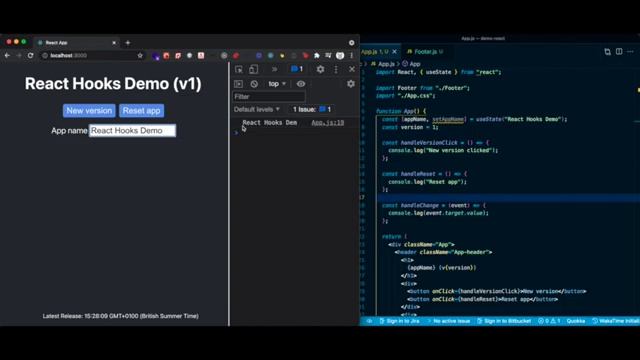Click the site info icon in address bar
The width and height of the screenshot is (640, 360).
tap(45, 56)
